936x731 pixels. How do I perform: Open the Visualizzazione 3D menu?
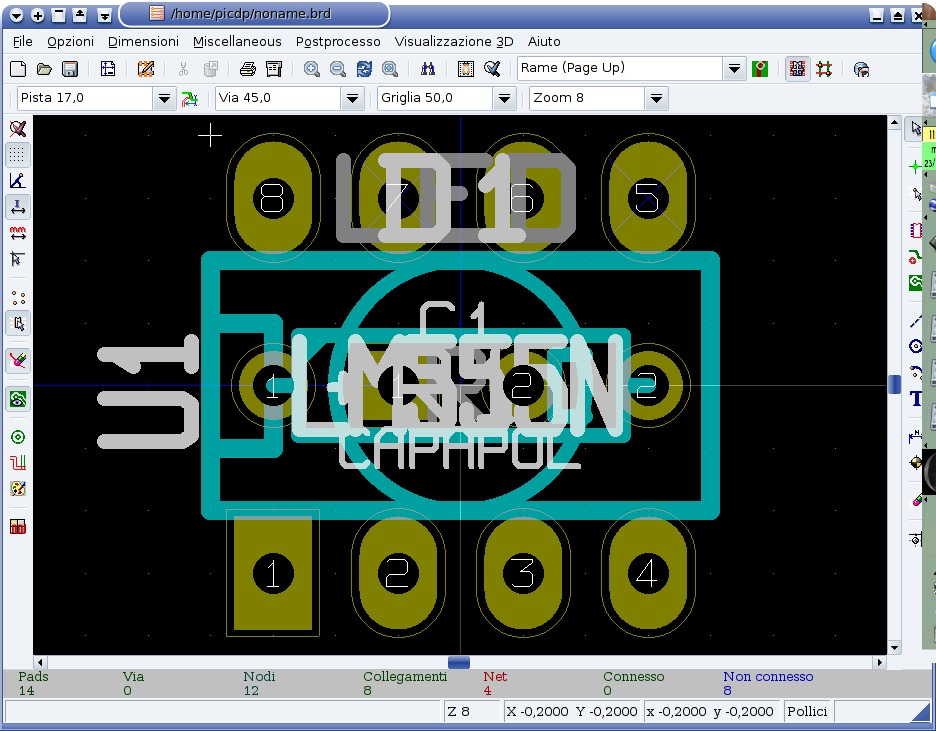point(454,42)
